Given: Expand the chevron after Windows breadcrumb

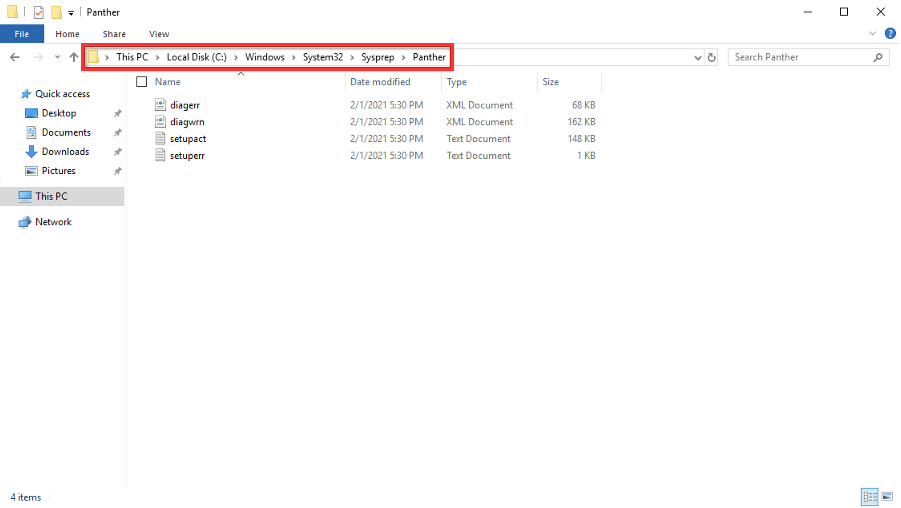Looking at the screenshot, I should [x=294, y=57].
